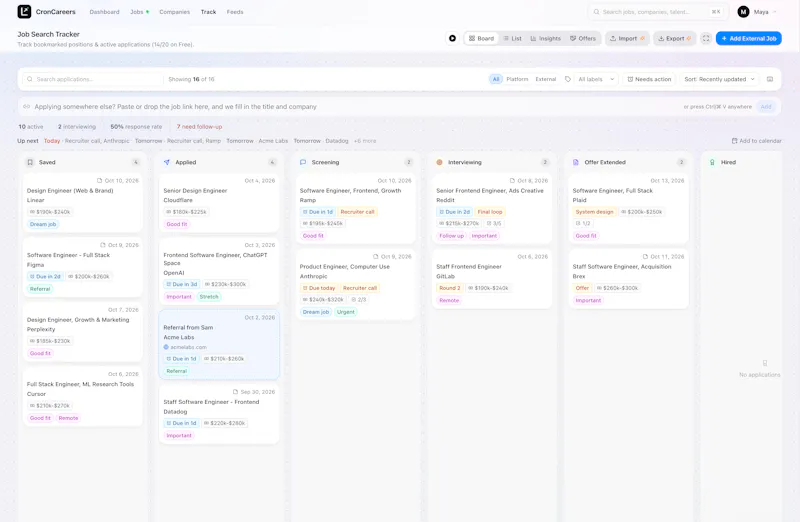Click the 7 need follow-up link
Image resolution: width=800 pixels, height=522 pixels.
(199, 127)
